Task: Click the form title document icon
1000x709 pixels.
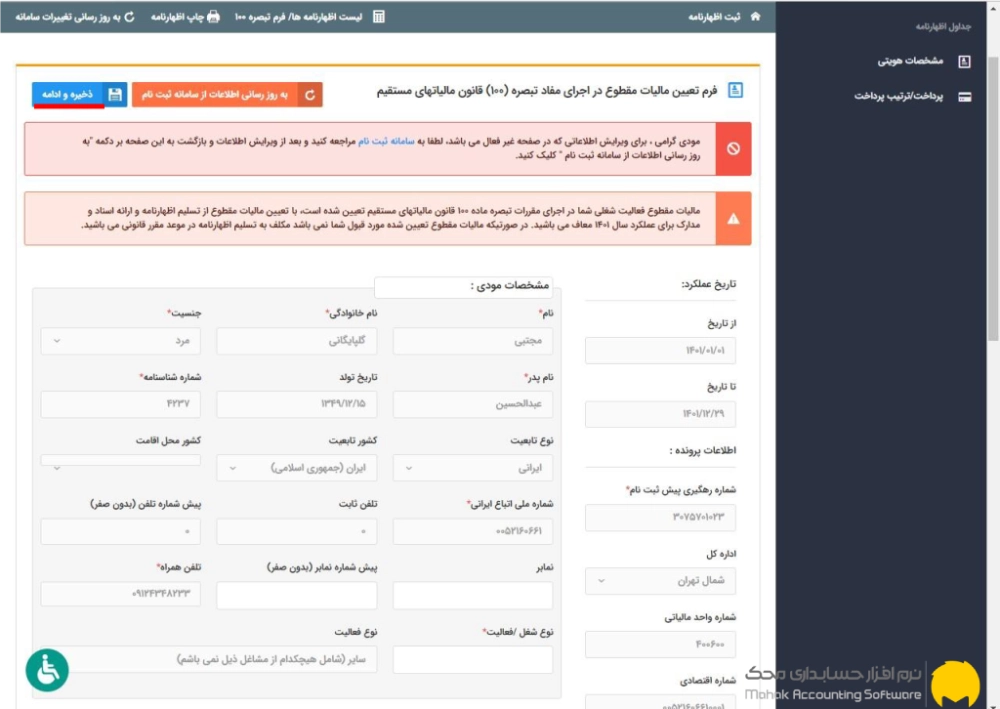Action: pos(735,91)
